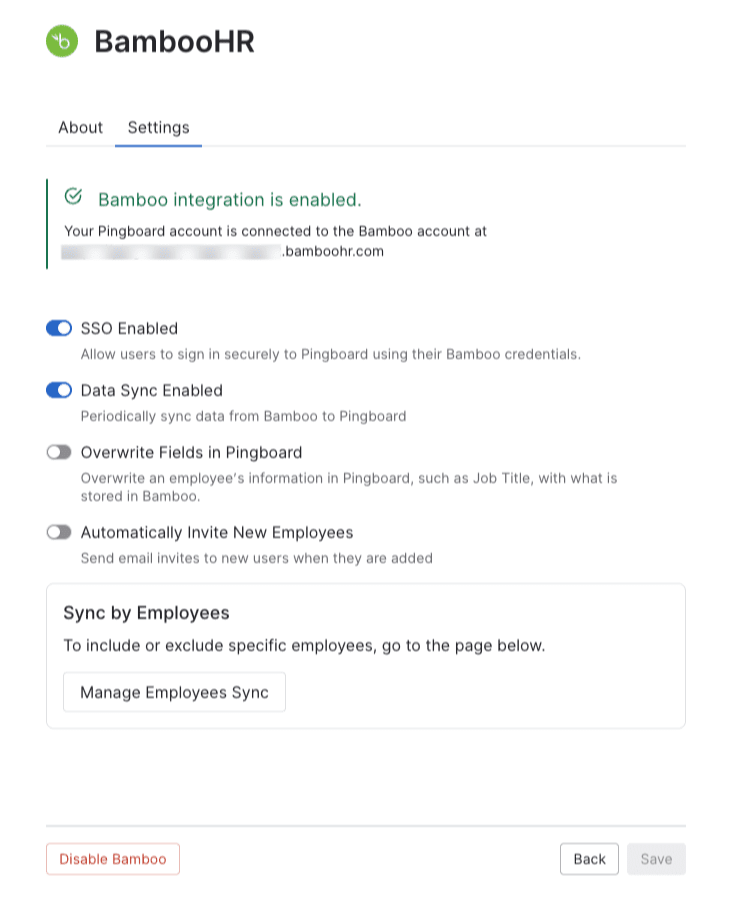Click the Overwrite Fields in Pingboard label

[x=191, y=452]
